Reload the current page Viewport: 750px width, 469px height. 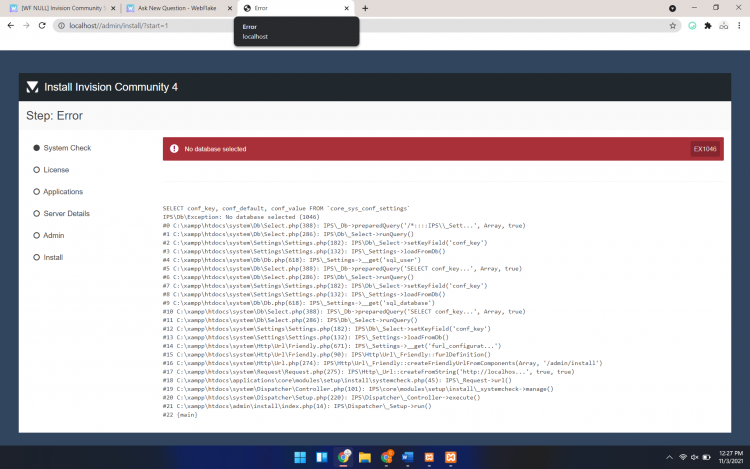click(x=42, y=25)
